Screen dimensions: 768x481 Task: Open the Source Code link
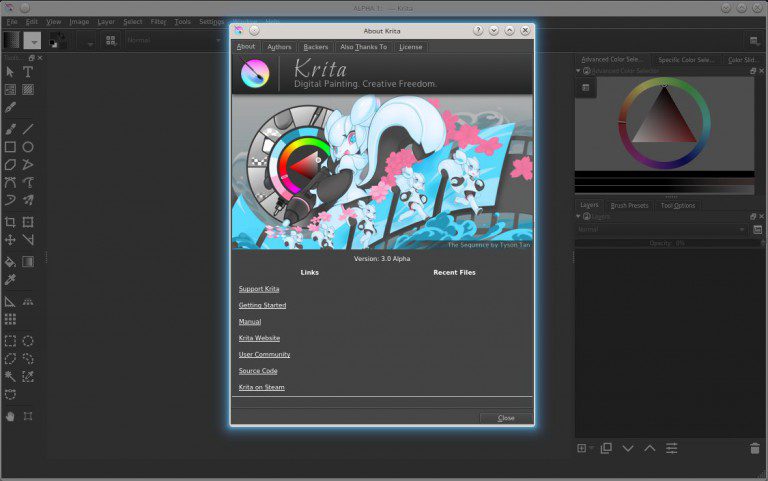[258, 371]
